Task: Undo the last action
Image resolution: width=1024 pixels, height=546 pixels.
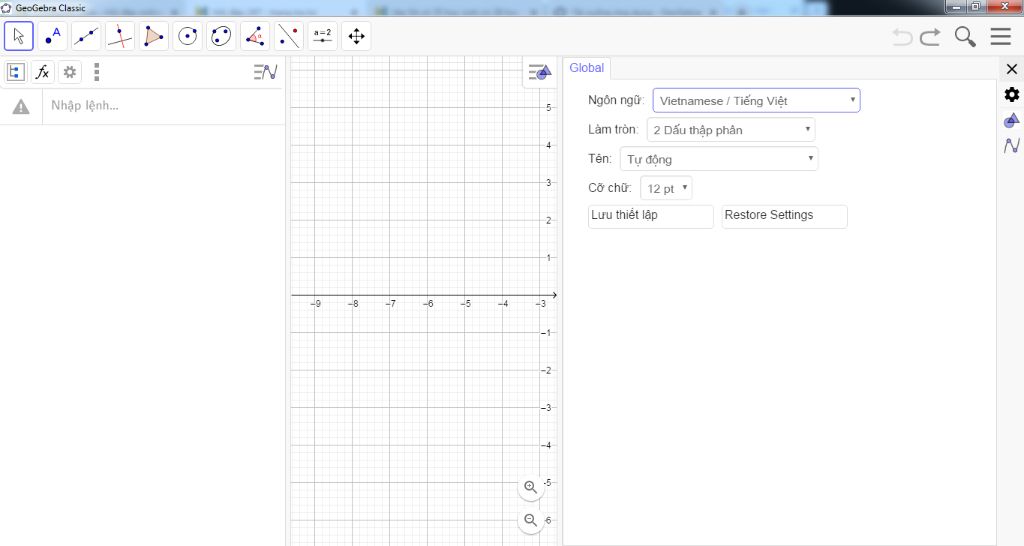Action: [x=903, y=37]
